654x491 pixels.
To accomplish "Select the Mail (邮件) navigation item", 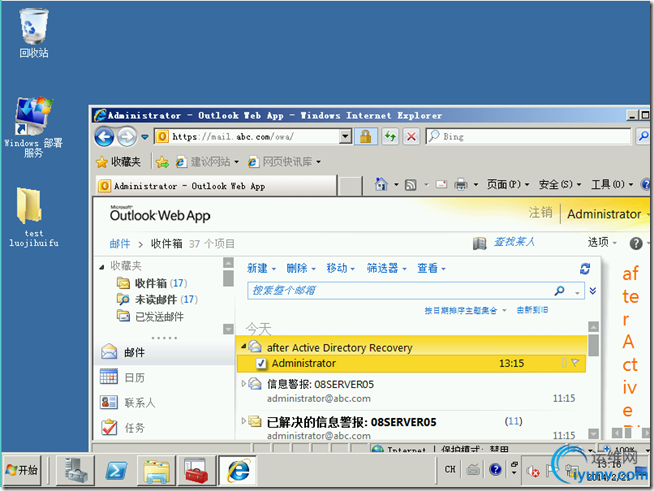I will click(x=165, y=353).
